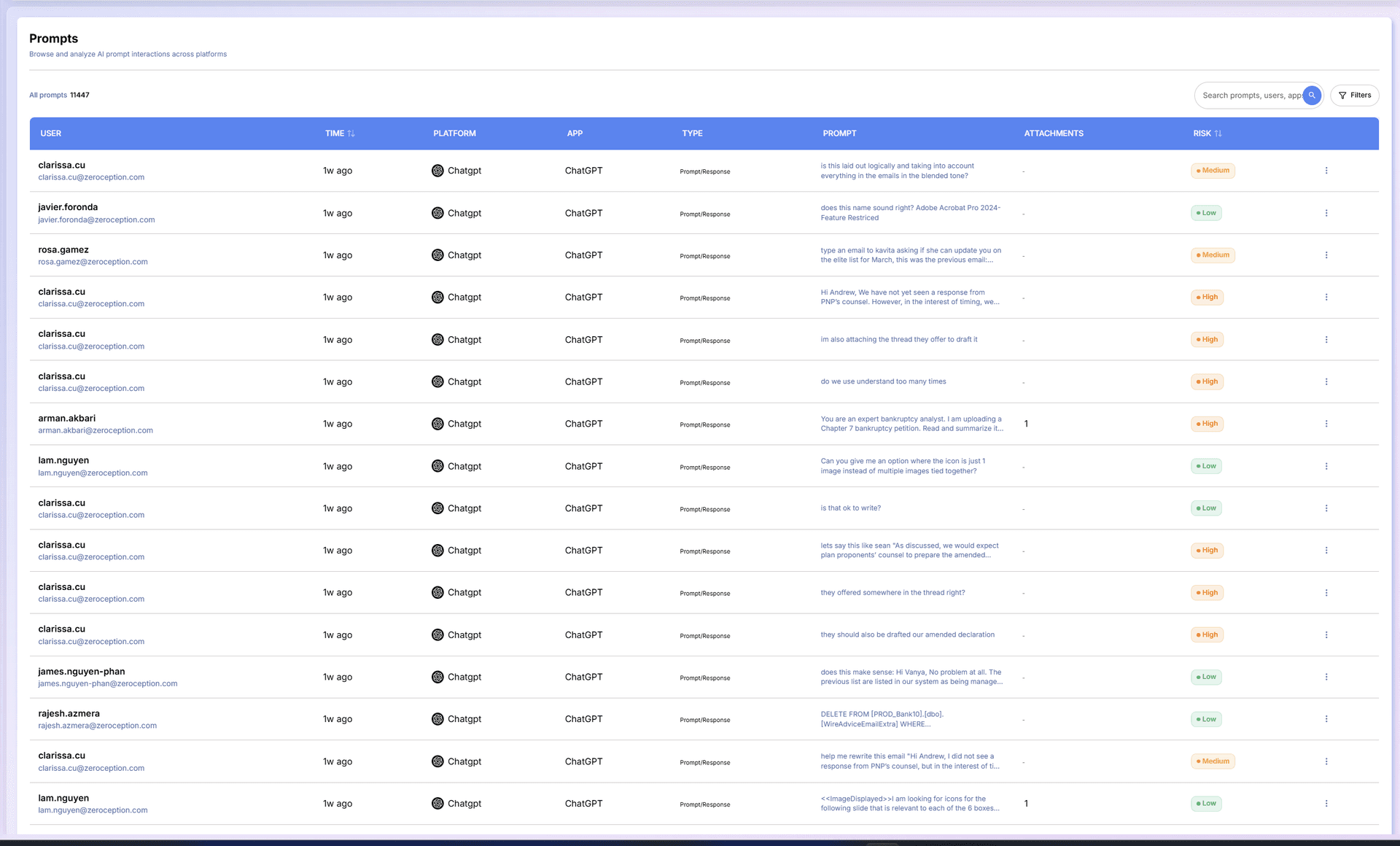The height and width of the screenshot is (846, 1400).
Task: Open row menu for 'they offered somewhere' row
Action: (x=1326, y=593)
